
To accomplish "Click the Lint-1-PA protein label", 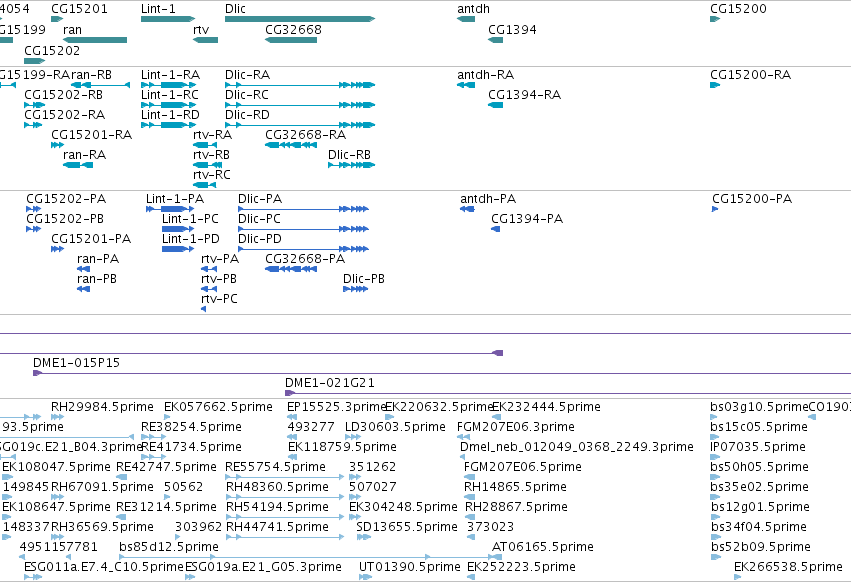I will [175, 199].
